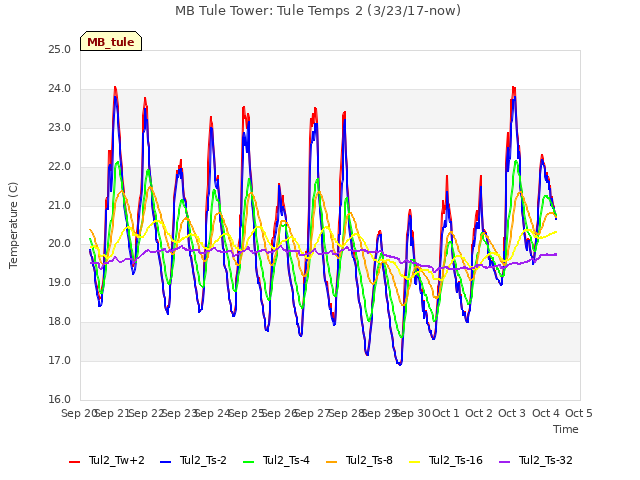Click the Temperature (C) axis label

click(13, 225)
